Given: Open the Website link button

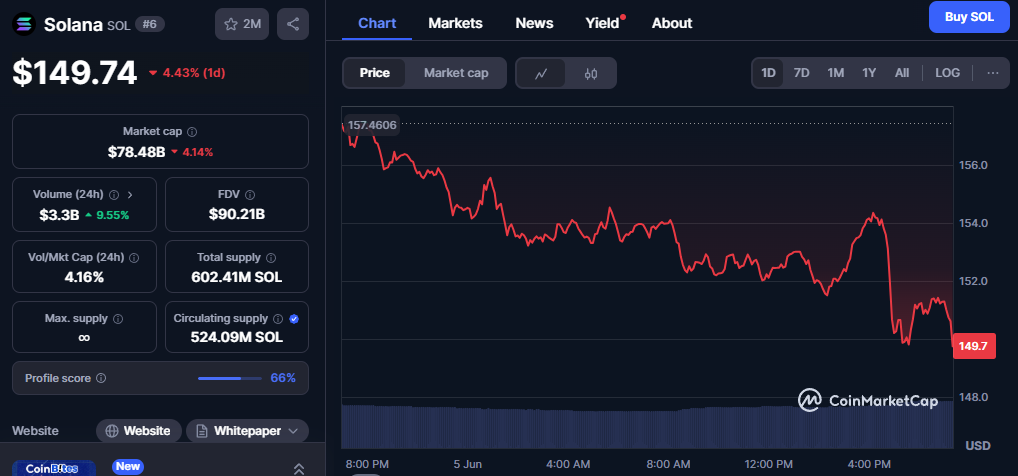Looking at the screenshot, I should pos(139,431).
